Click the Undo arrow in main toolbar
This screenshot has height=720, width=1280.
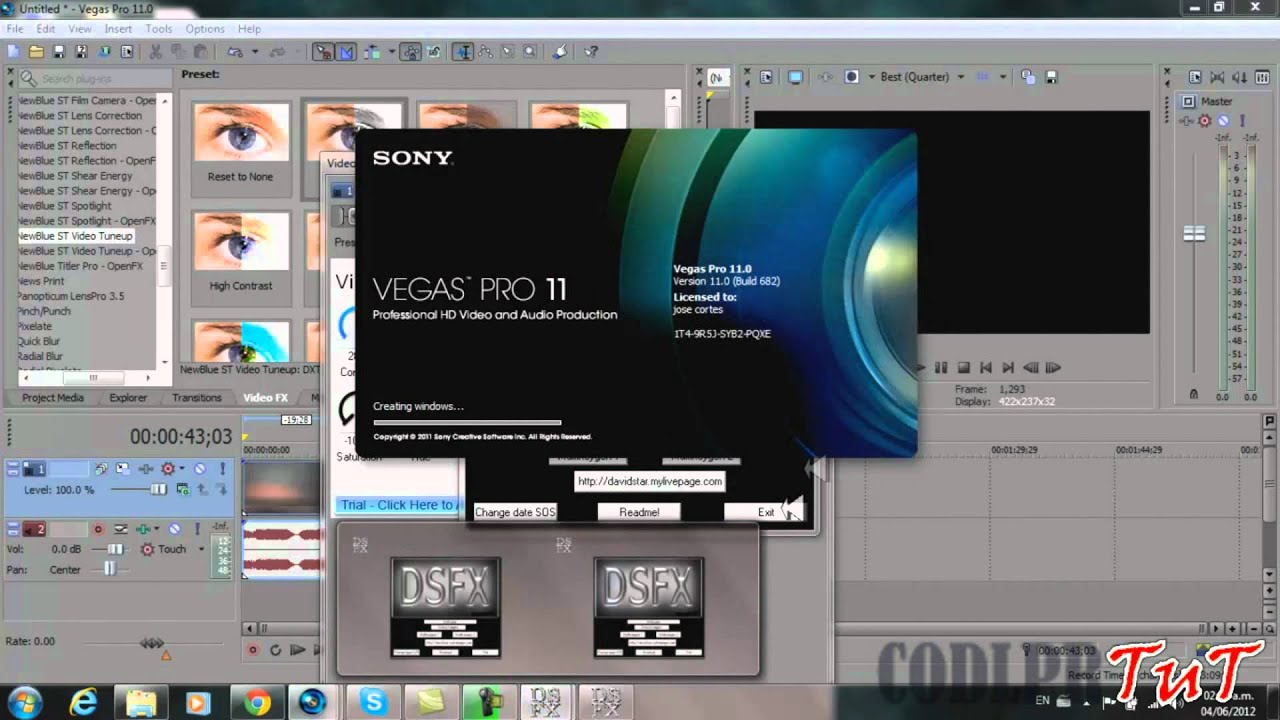(235, 52)
